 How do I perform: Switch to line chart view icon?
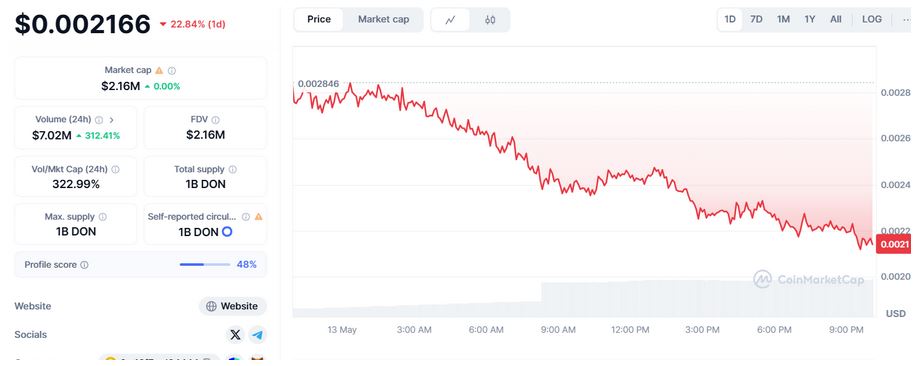tap(450, 19)
